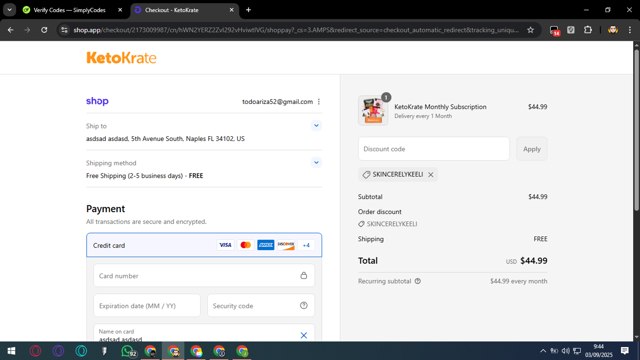This screenshot has height=360, width=640.
Task: Open the Windows Start menu
Action: pyautogui.click(x=11, y=351)
